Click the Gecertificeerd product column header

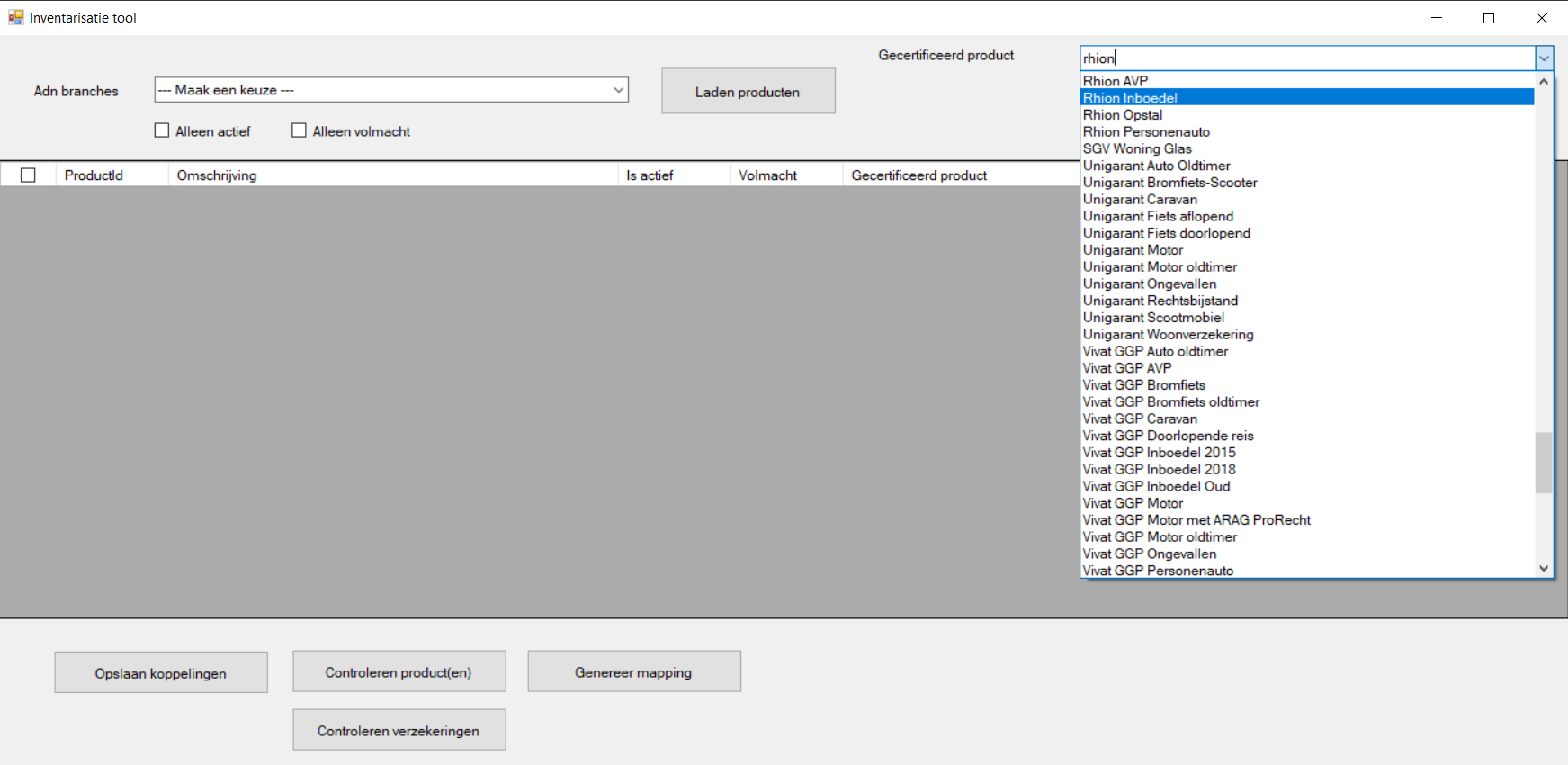961,175
